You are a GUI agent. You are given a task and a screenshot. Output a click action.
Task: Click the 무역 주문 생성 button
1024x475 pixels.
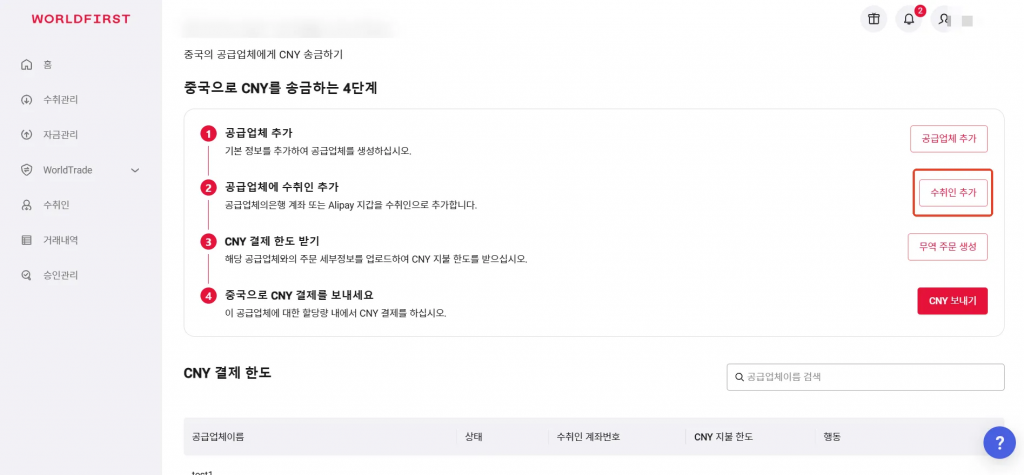948,247
